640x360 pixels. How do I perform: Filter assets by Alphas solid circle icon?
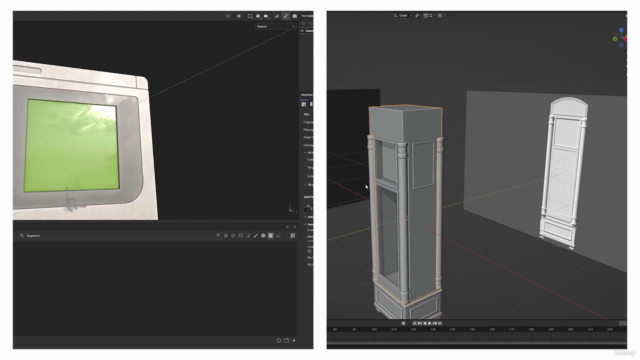[x=263, y=236]
